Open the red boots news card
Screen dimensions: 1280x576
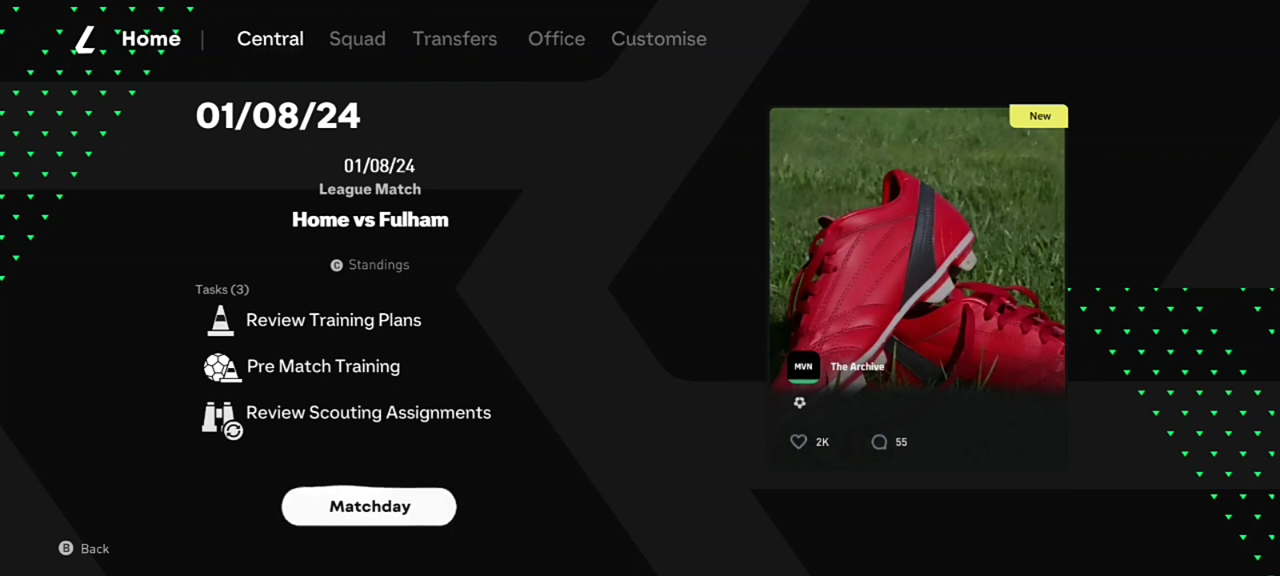(917, 287)
